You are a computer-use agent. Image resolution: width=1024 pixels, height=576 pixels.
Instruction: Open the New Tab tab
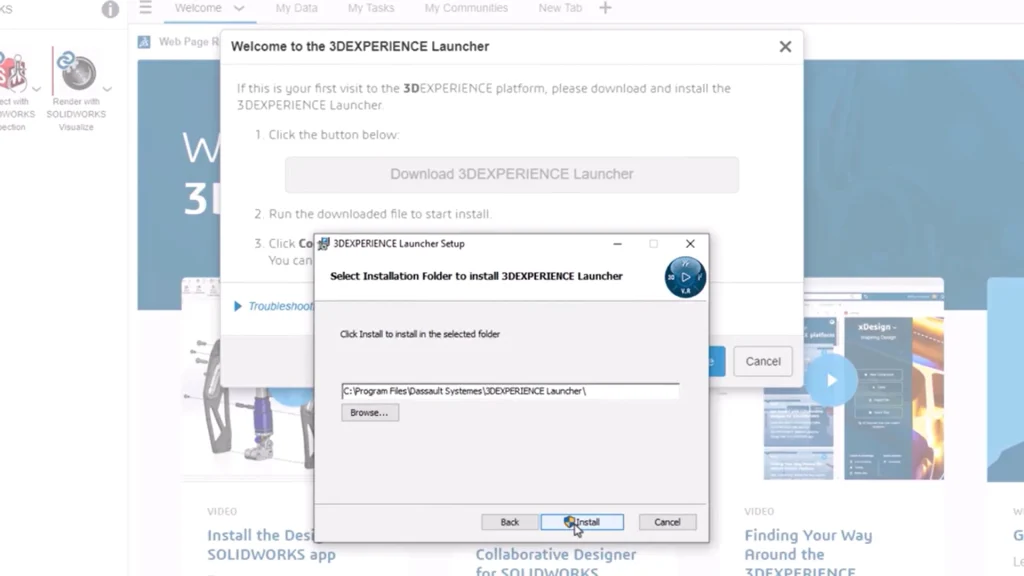click(x=560, y=8)
